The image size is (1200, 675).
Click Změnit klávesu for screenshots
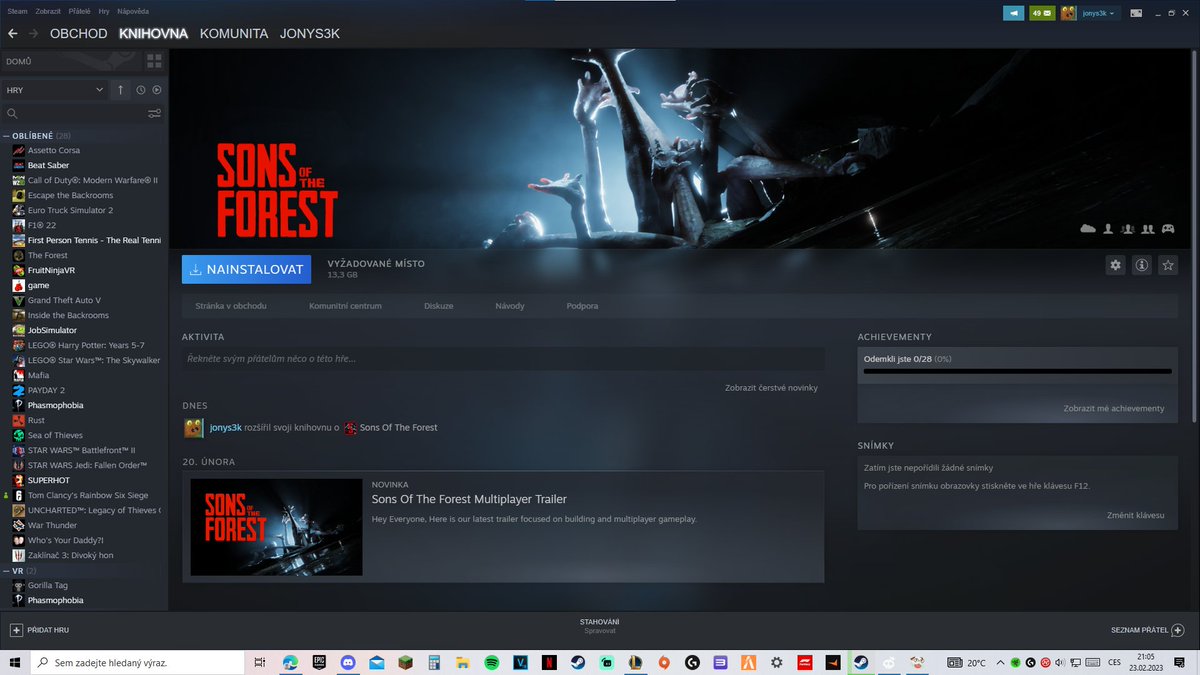(1136, 515)
